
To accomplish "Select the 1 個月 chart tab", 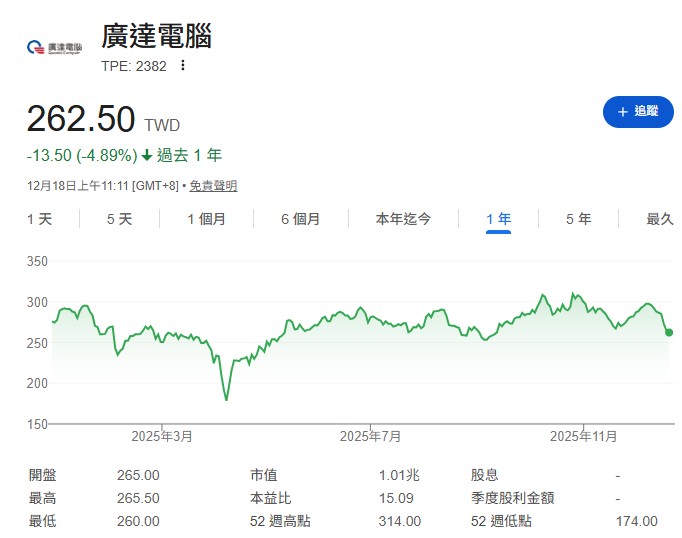I will [206, 219].
